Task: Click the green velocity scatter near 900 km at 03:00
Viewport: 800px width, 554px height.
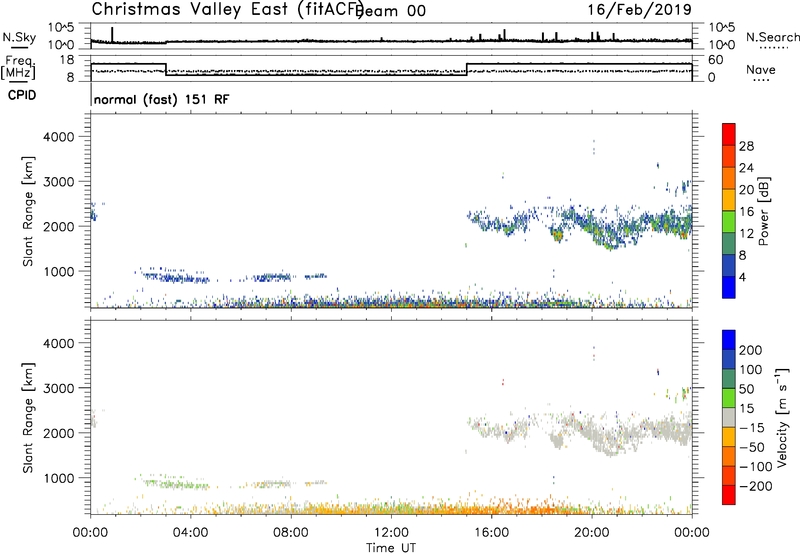Action: [x=176, y=484]
